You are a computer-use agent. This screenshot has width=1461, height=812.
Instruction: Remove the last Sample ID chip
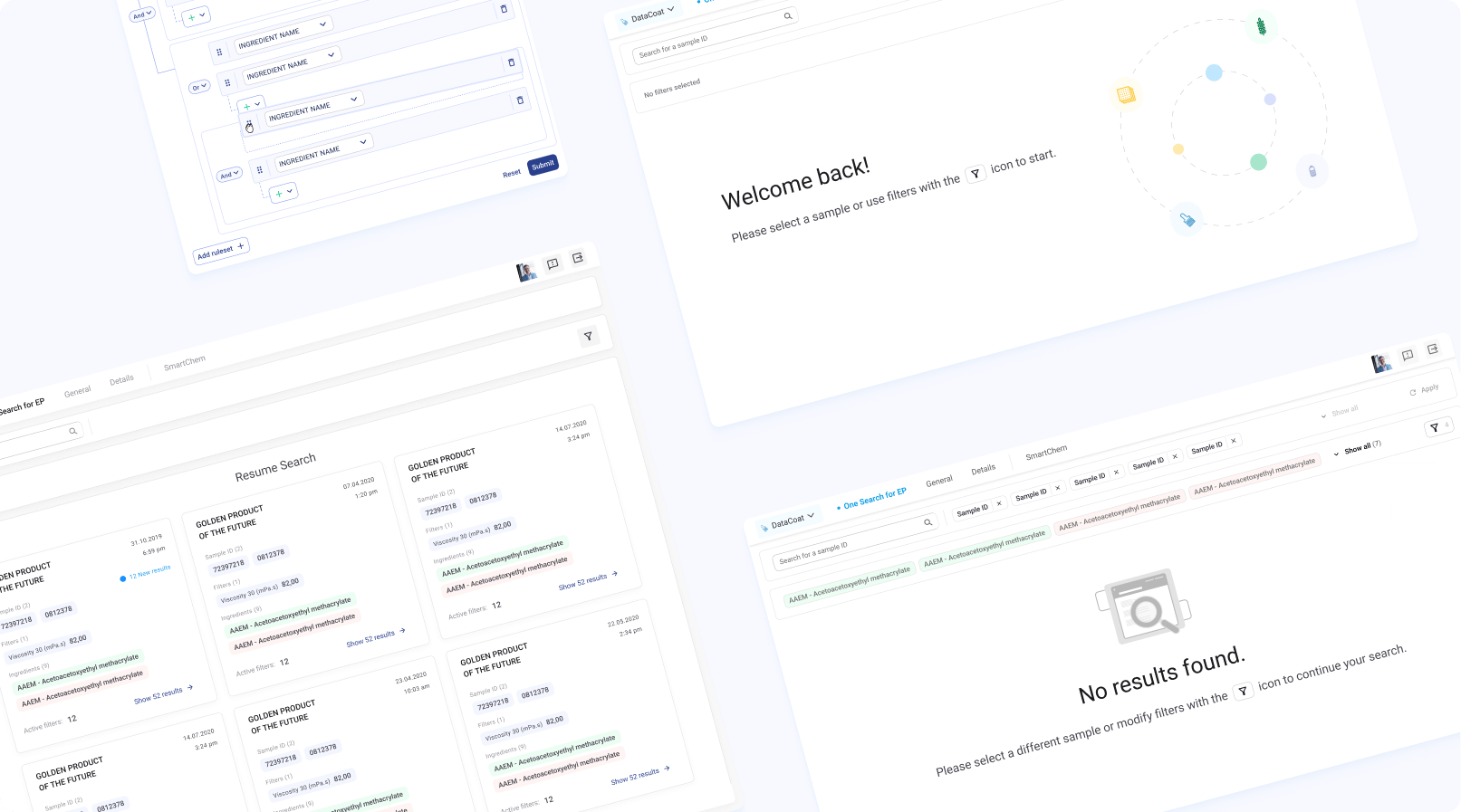coord(1233,441)
